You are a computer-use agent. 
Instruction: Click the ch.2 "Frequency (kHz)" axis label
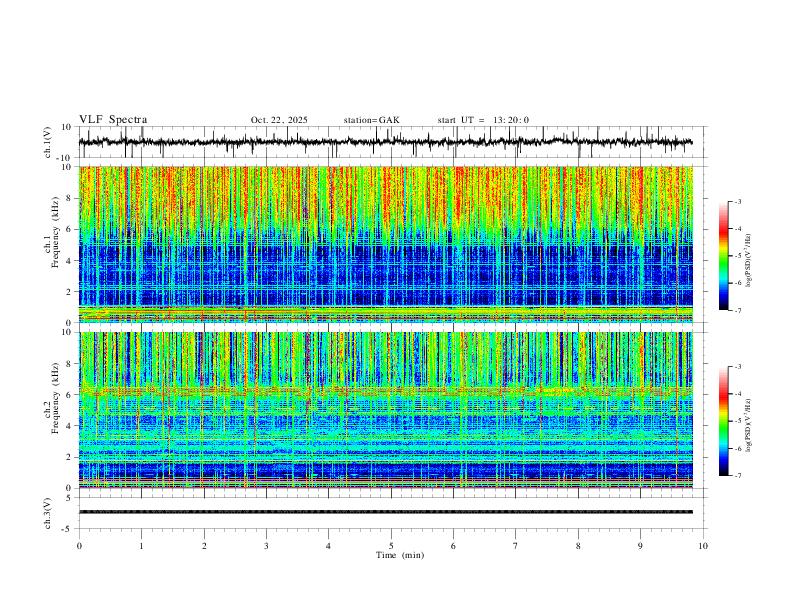tap(56, 397)
